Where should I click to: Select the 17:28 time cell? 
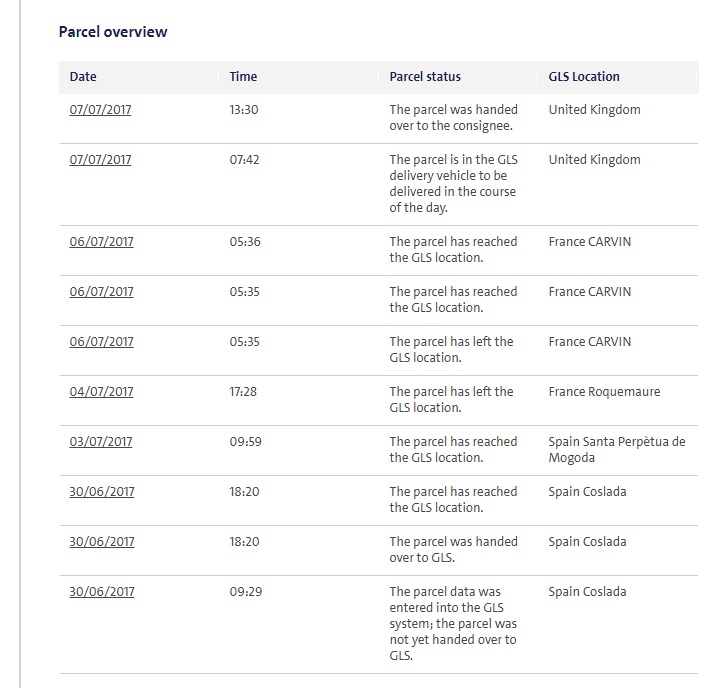click(x=243, y=392)
